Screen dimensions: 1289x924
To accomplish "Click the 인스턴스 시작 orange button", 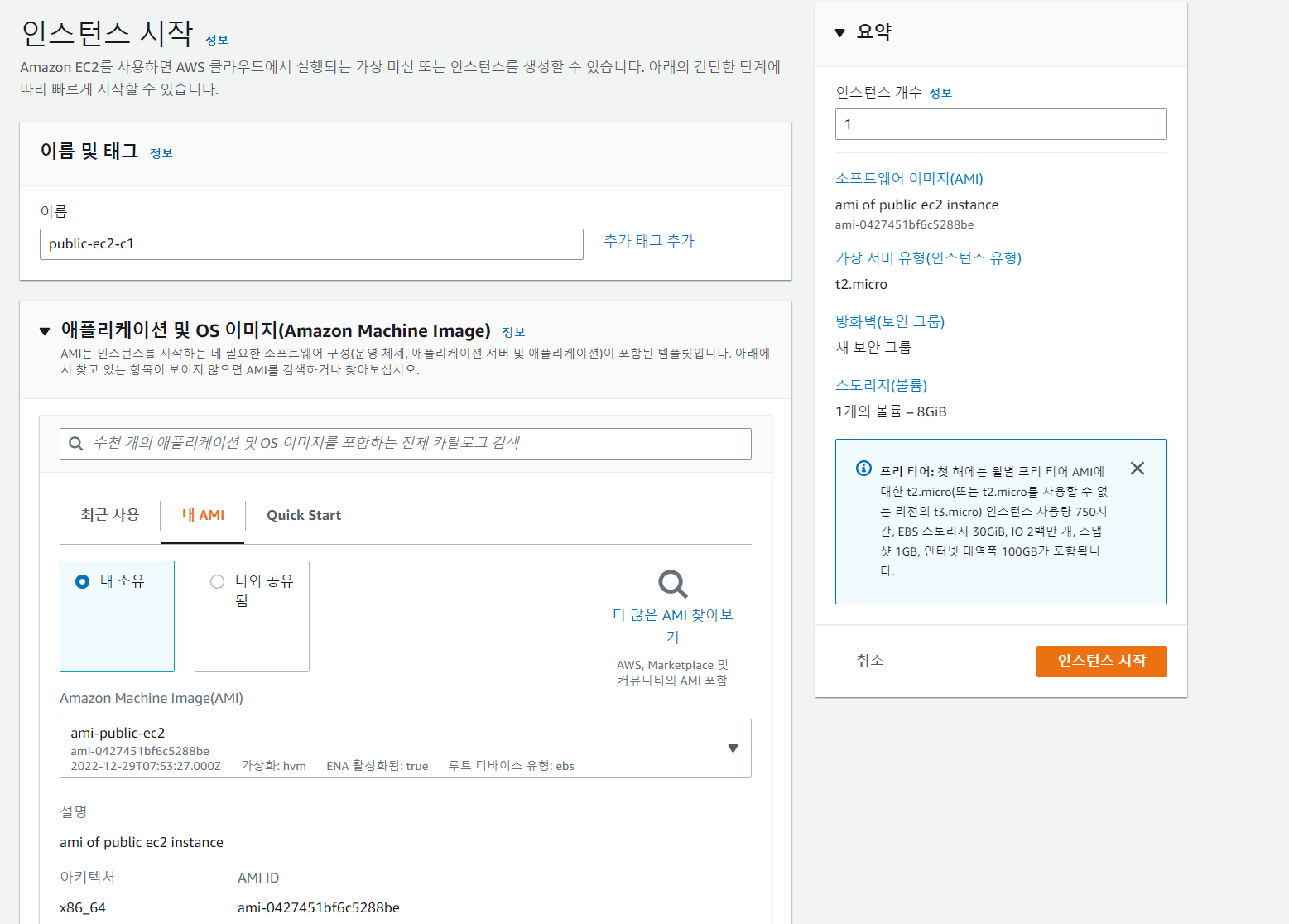I will pyautogui.click(x=1101, y=661).
